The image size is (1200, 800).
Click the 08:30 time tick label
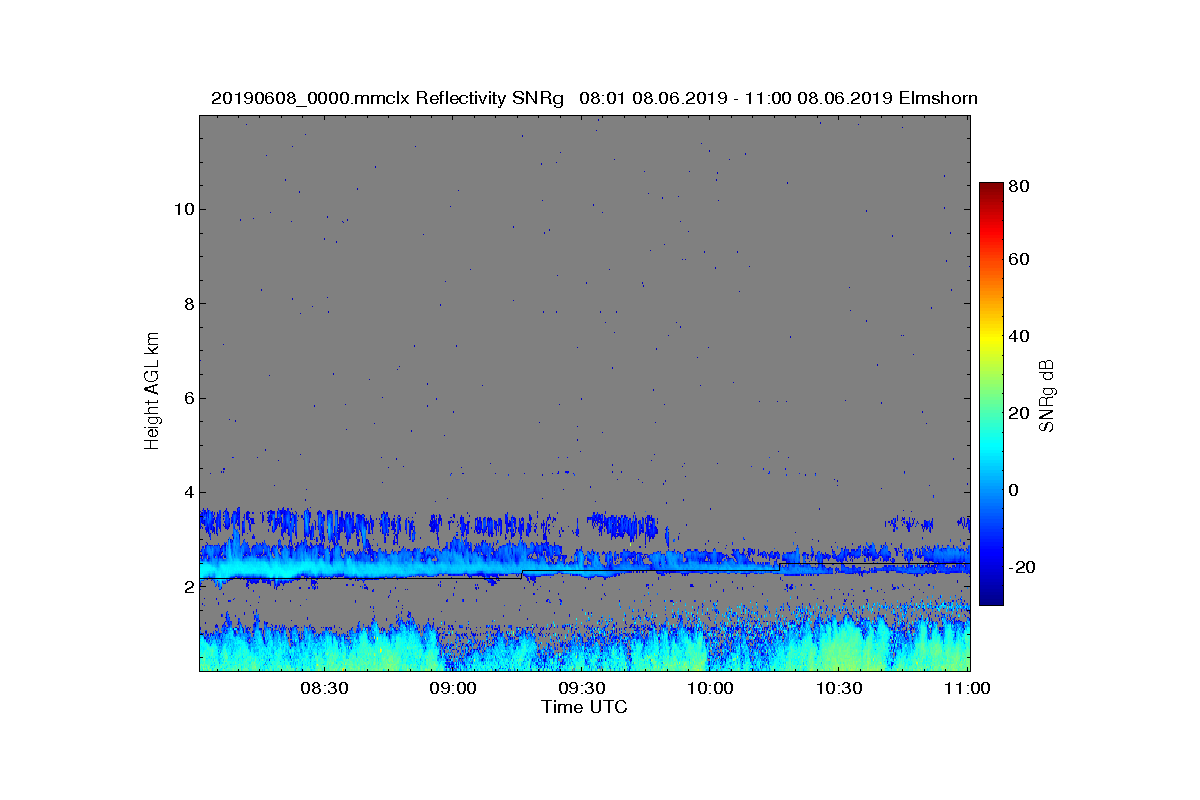pyautogui.click(x=323, y=688)
